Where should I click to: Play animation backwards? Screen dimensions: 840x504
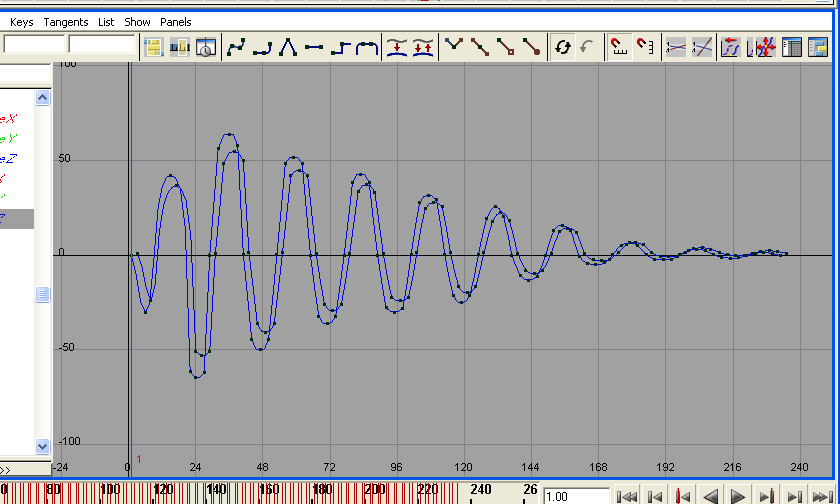[x=711, y=497]
